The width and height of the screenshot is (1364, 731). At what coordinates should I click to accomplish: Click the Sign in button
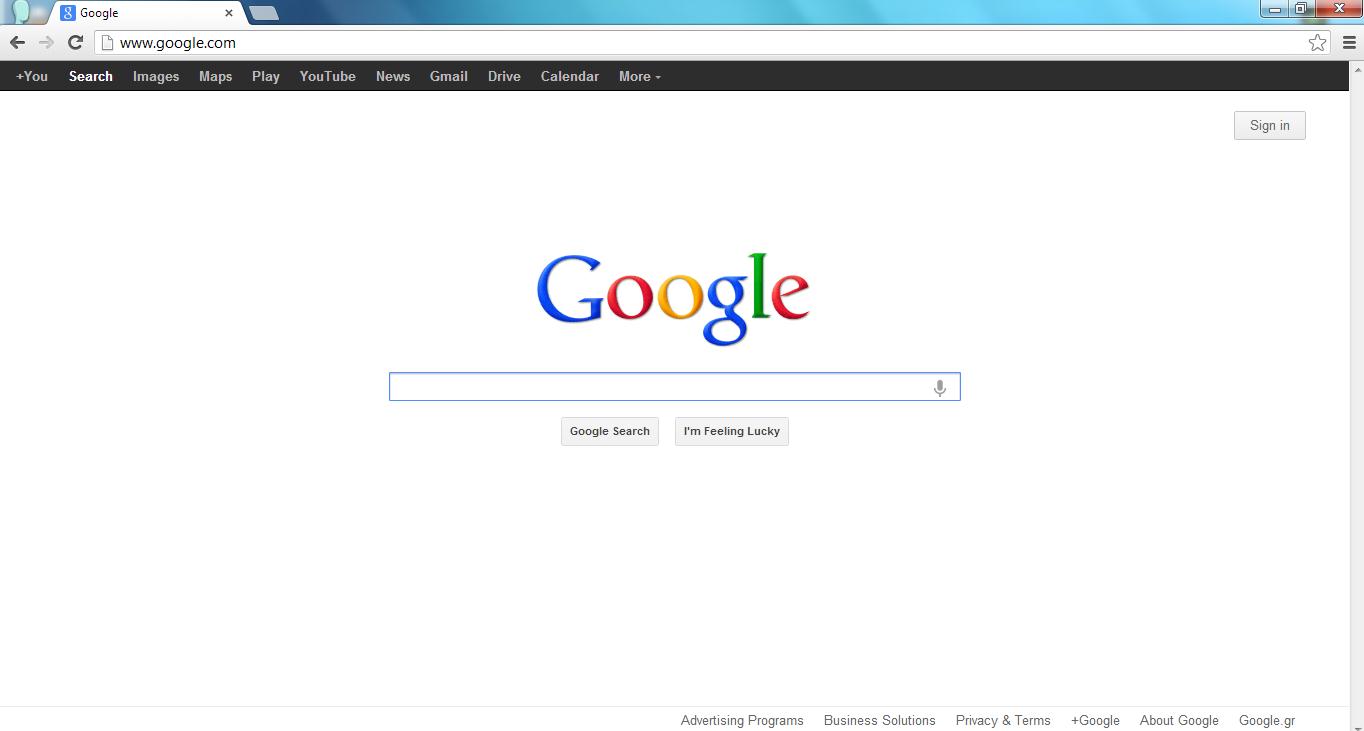point(1269,125)
